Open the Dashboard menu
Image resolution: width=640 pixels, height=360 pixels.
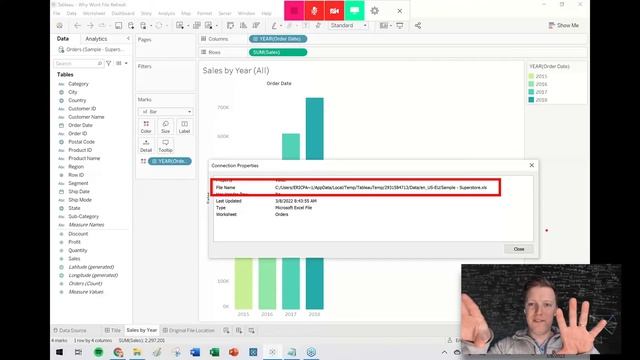[x=123, y=13]
